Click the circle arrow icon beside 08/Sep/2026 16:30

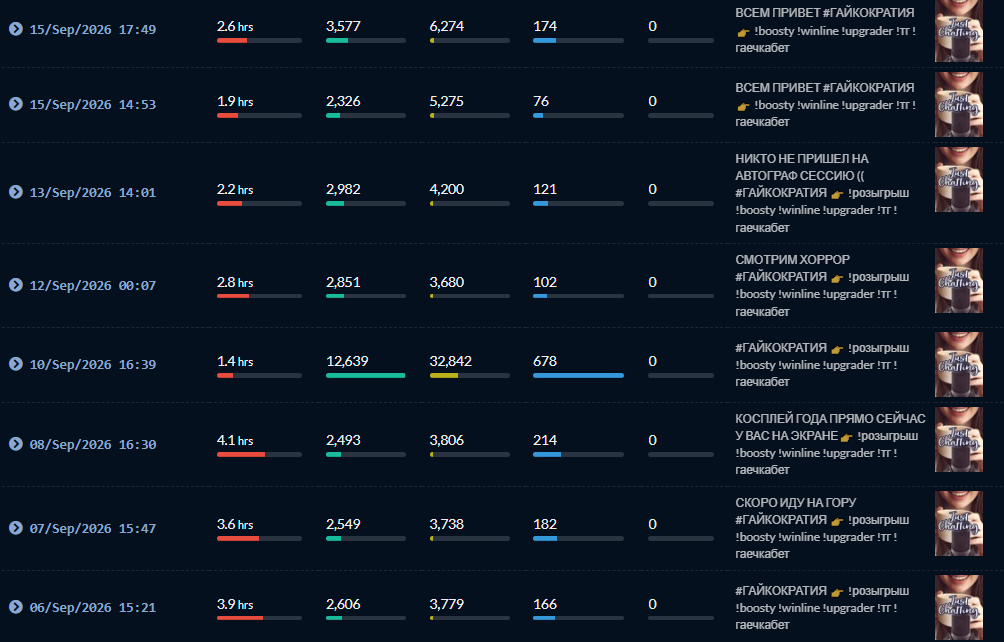tap(16, 444)
